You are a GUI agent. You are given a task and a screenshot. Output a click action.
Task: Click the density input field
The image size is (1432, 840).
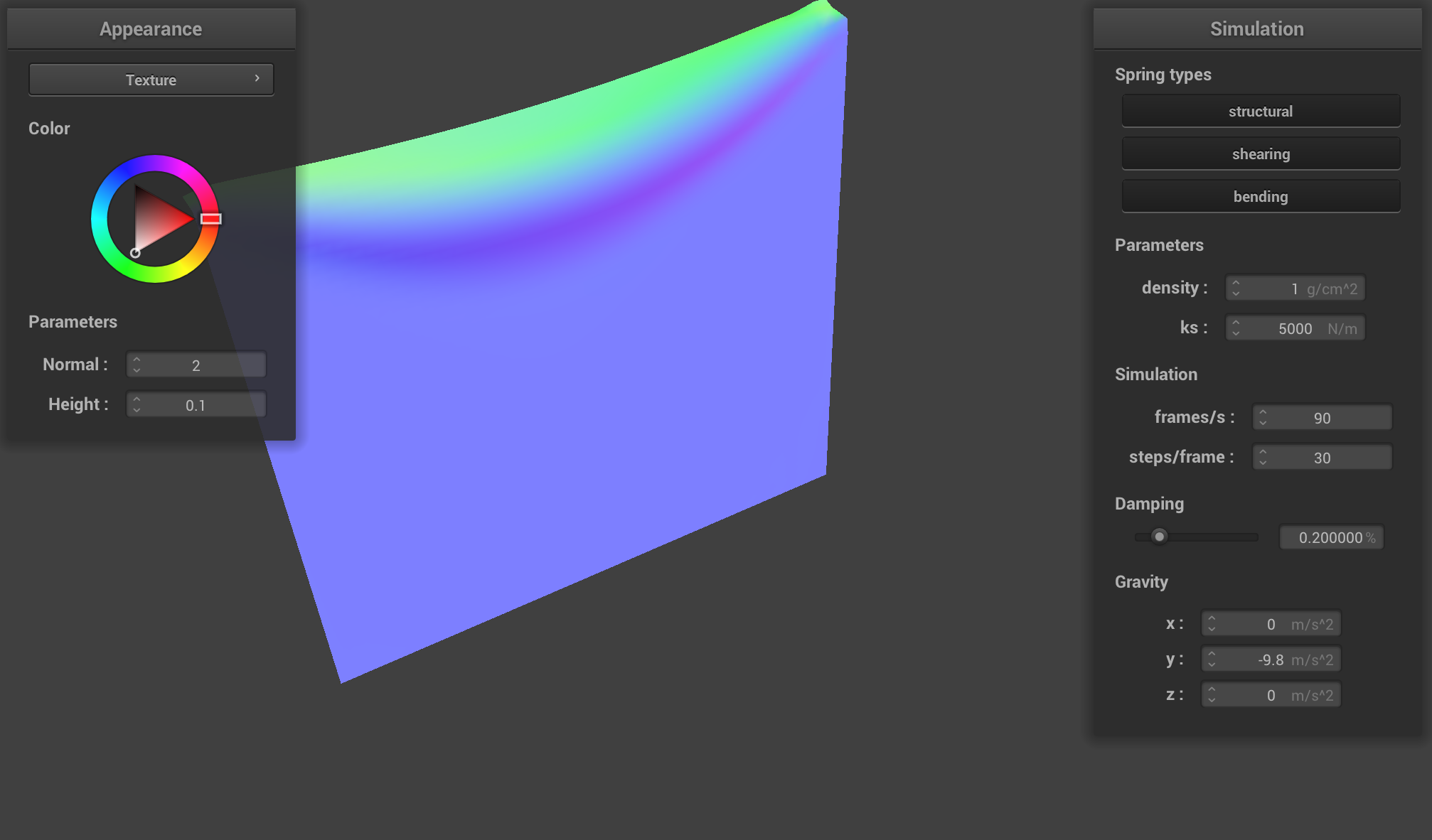[x=1295, y=288]
